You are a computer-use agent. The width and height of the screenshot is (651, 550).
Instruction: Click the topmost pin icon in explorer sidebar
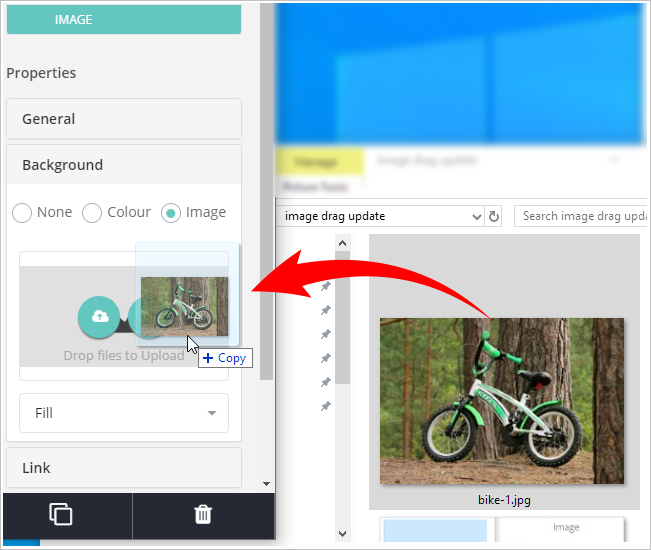coord(325,287)
